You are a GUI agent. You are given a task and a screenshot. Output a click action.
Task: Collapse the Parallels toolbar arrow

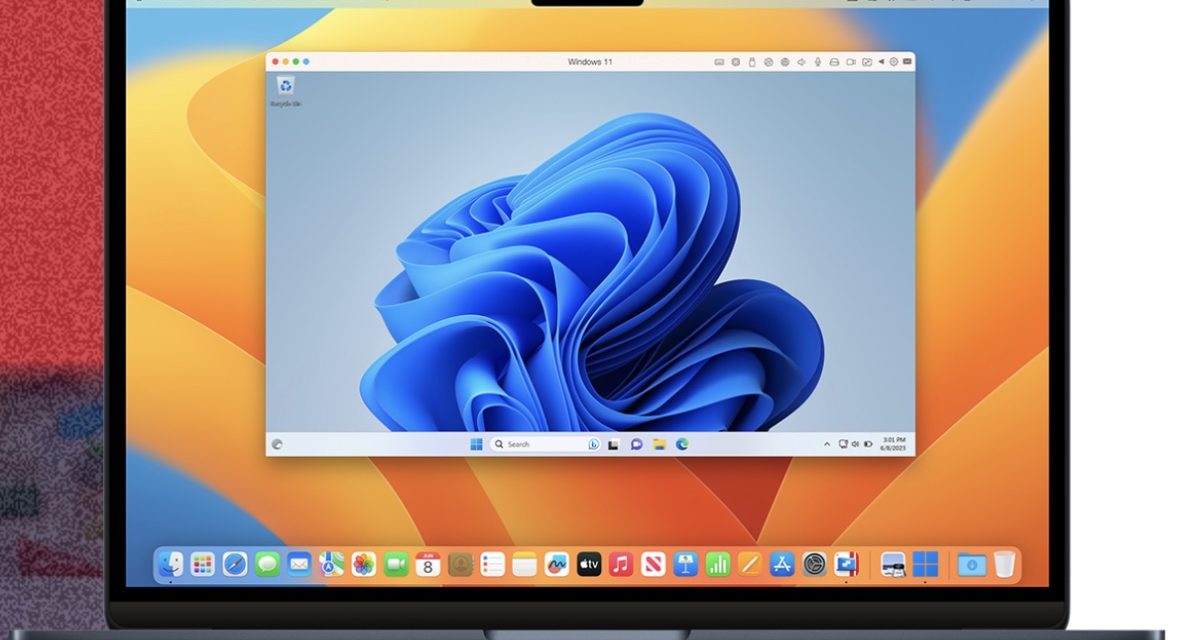(x=881, y=62)
